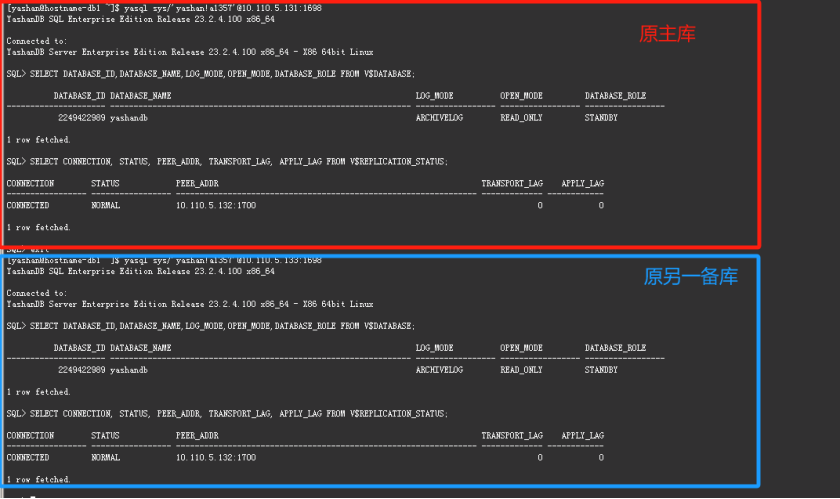Click the V$DATABASE SELECT query in the upper session

[x=222, y=74]
